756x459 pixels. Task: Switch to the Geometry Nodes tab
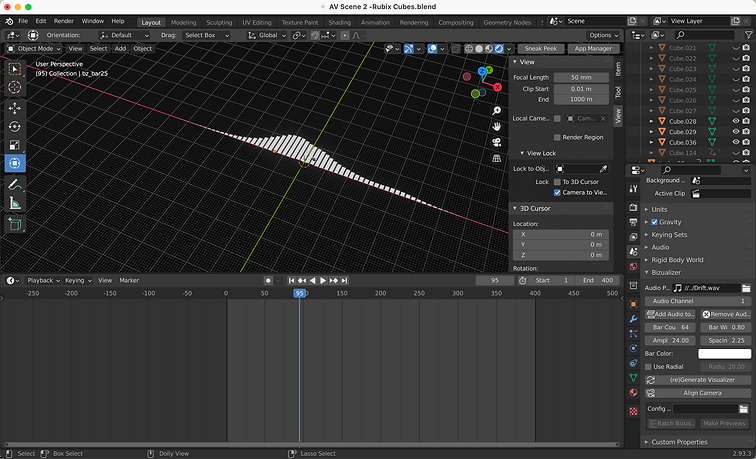[x=507, y=22]
